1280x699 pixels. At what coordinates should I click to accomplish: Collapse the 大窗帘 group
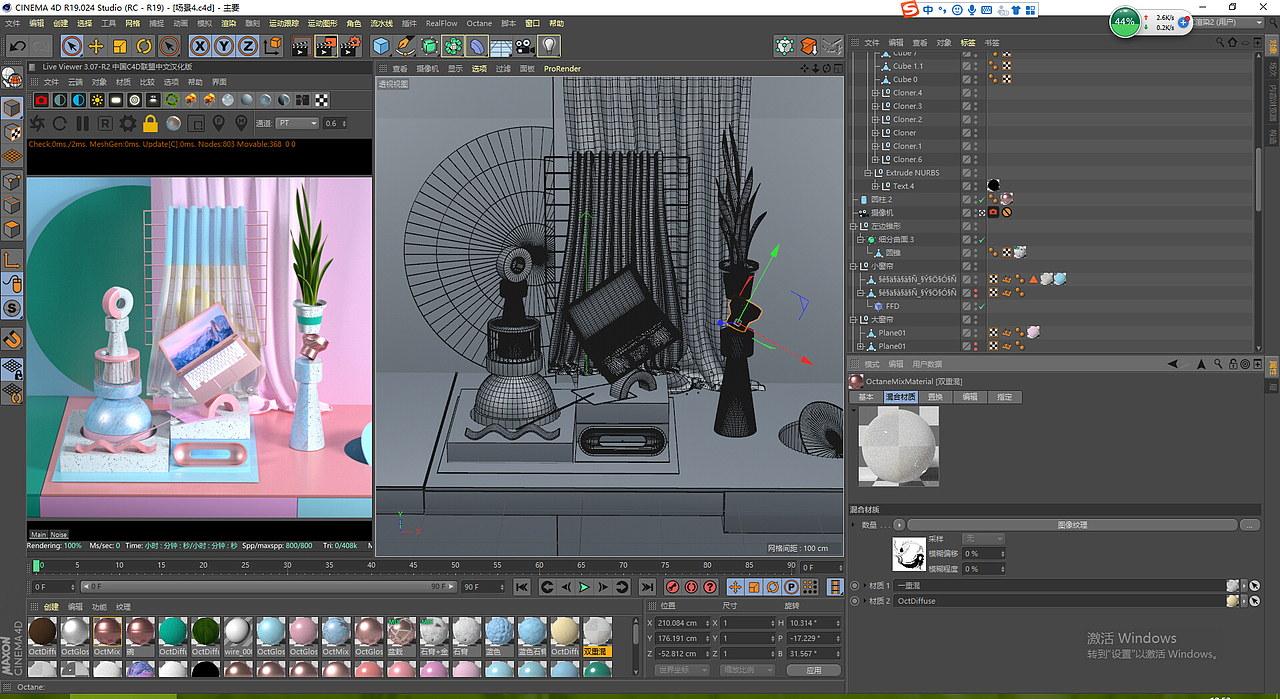pos(852,320)
